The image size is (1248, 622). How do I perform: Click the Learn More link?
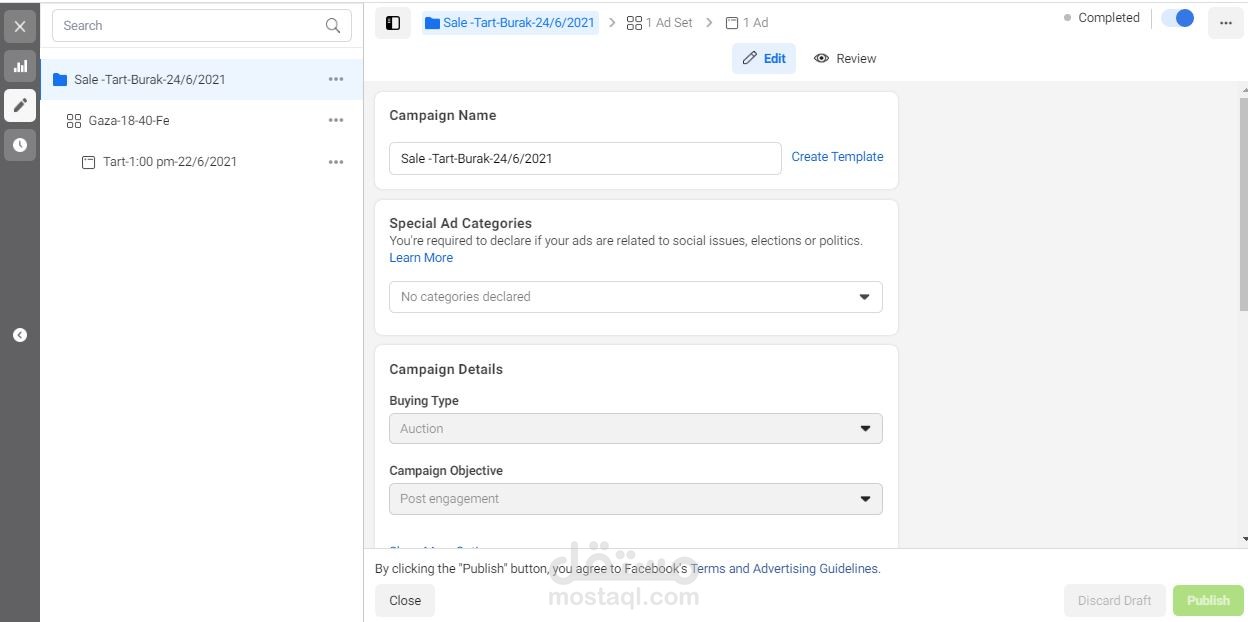(421, 258)
